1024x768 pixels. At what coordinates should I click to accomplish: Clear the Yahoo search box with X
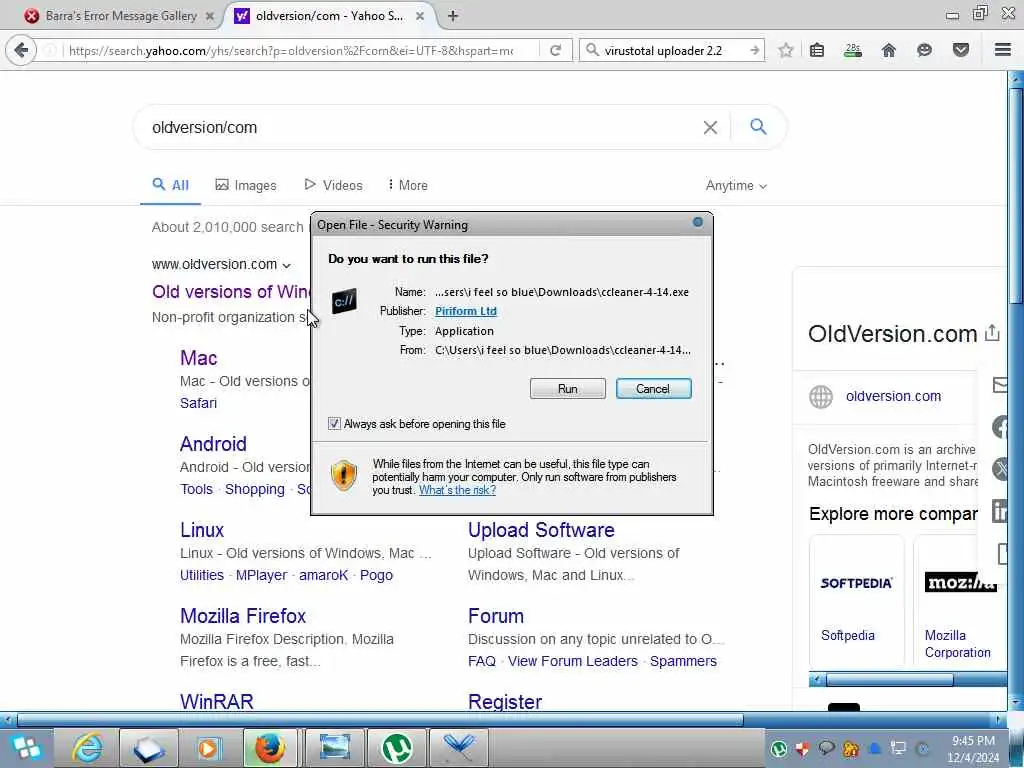tap(710, 127)
